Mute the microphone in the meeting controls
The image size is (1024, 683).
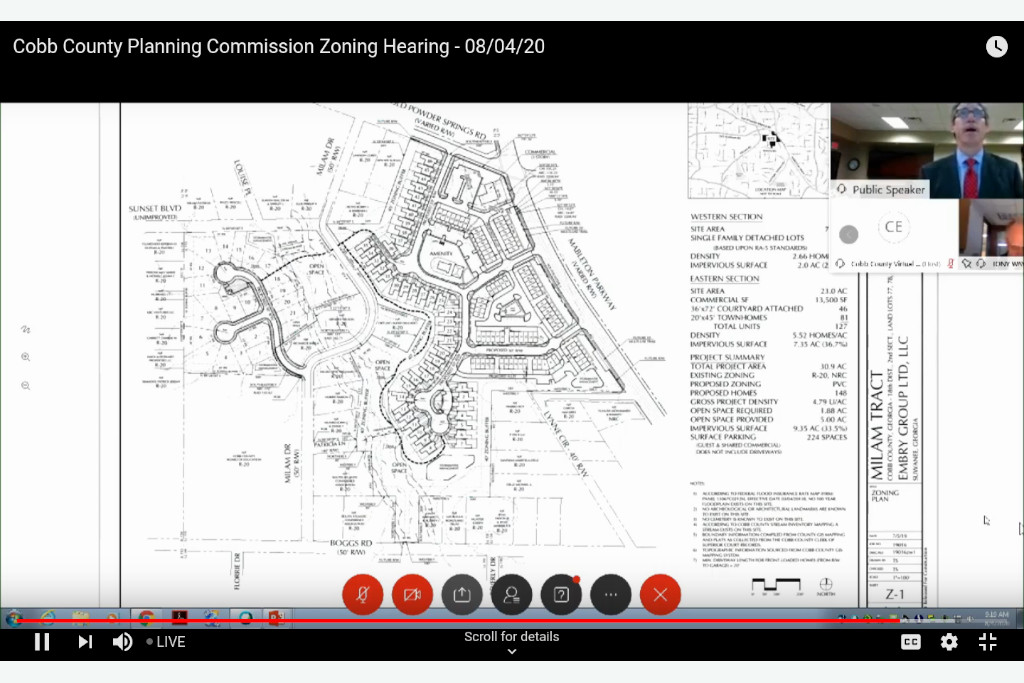tap(362, 594)
